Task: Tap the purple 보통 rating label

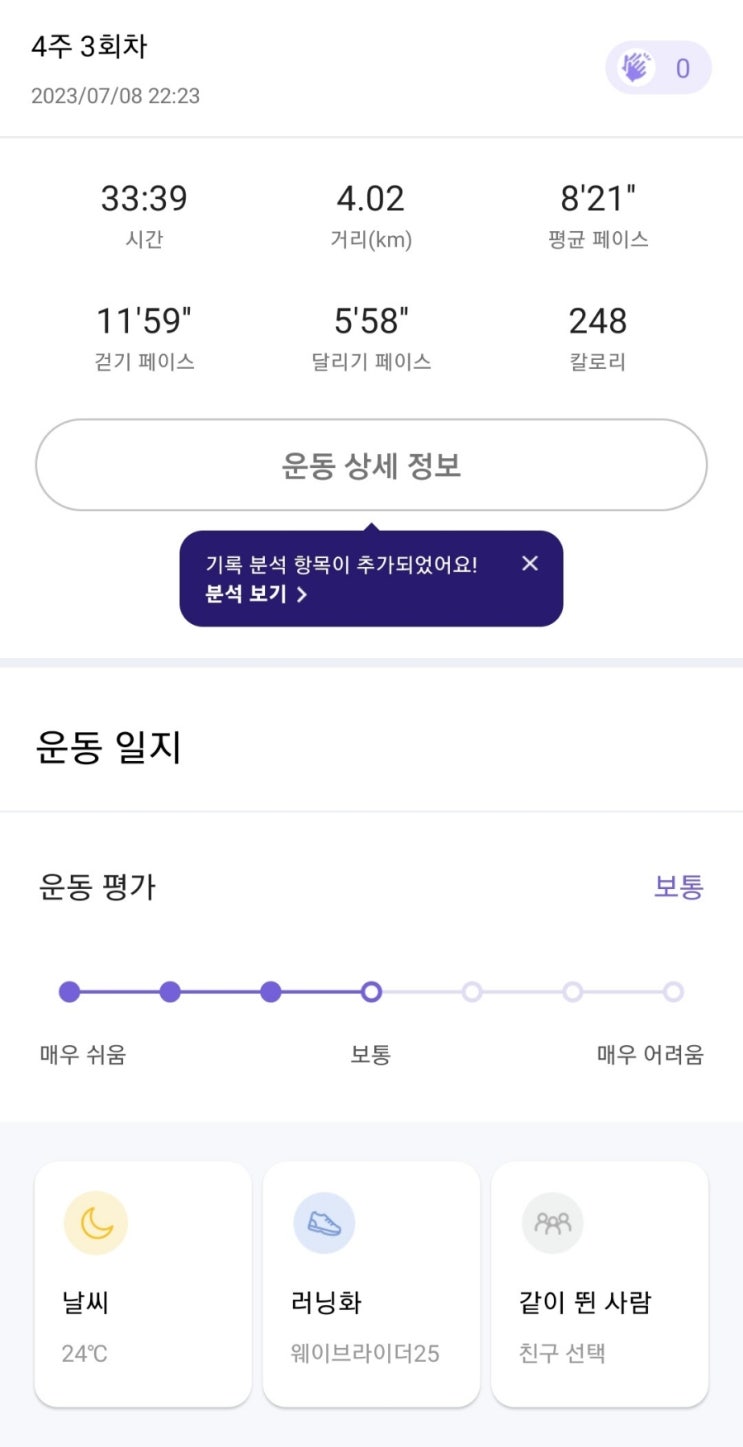Action: coord(678,887)
